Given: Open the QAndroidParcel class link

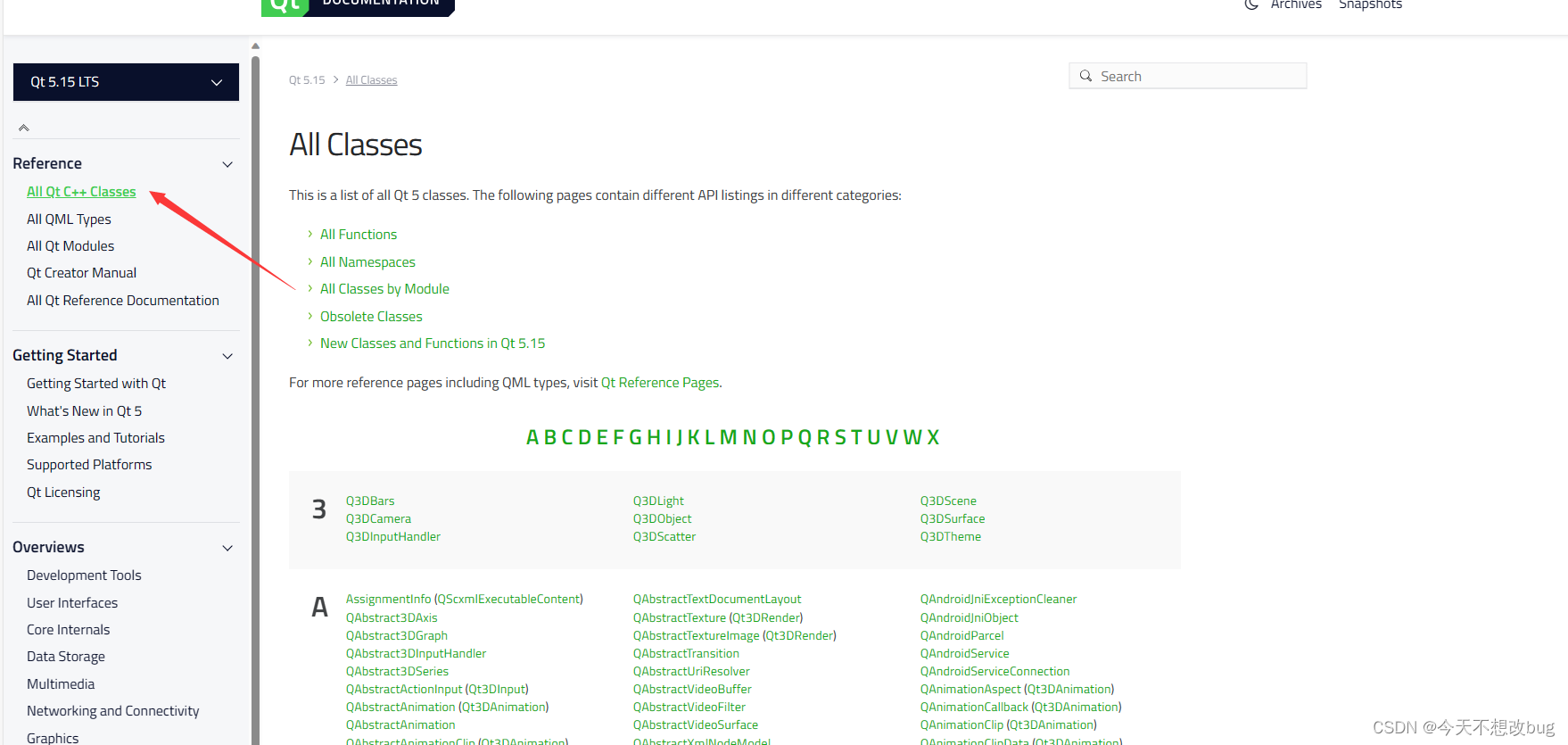Looking at the screenshot, I should 961,636.
